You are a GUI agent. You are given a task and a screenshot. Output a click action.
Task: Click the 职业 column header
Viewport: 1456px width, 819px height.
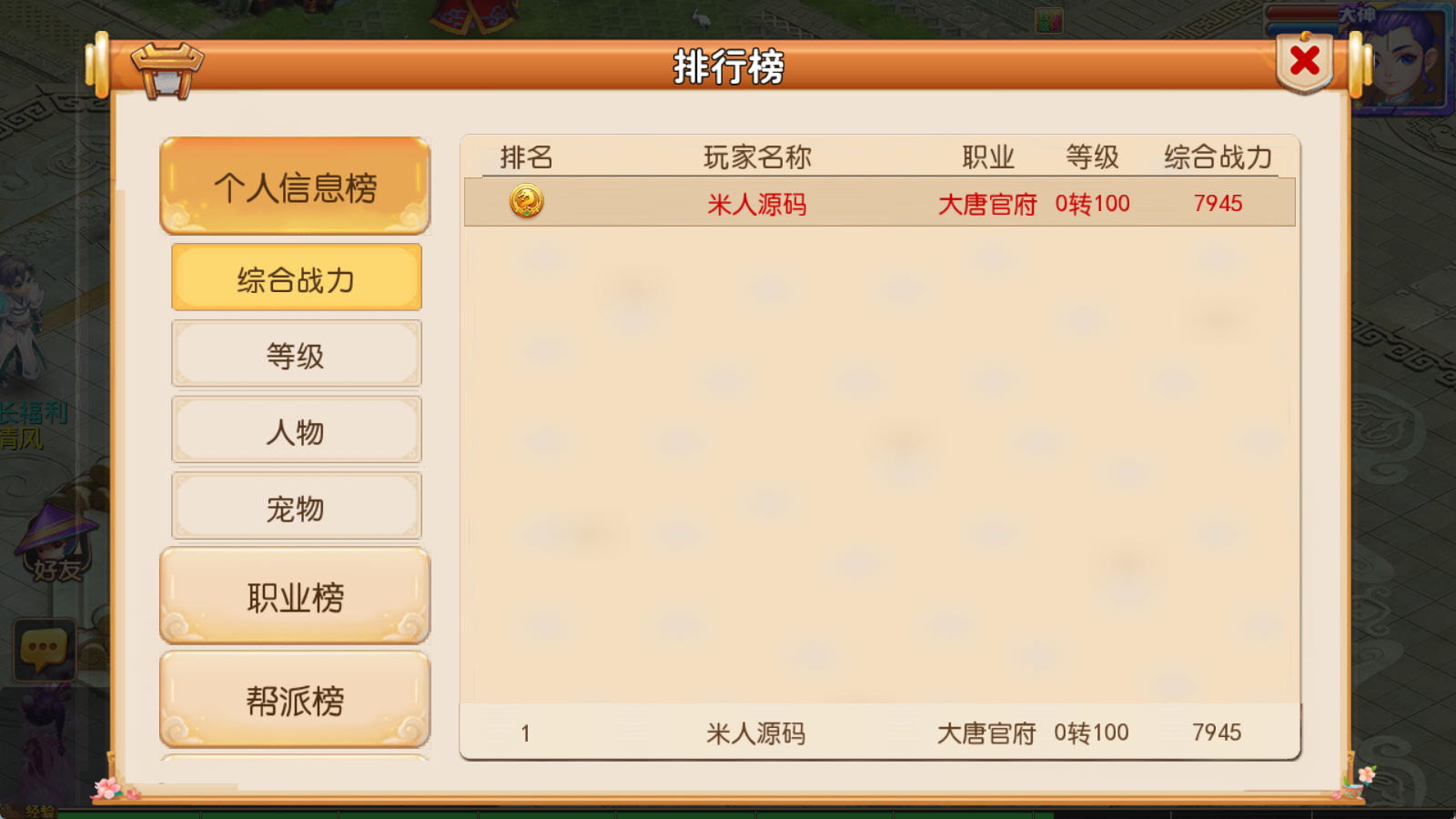pos(988,157)
